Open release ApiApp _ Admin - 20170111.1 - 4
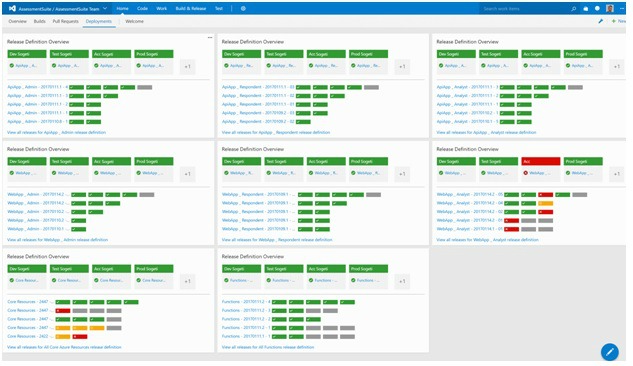Image resolution: width=633 pixels, height=366 pixels. pyautogui.click(x=38, y=87)
